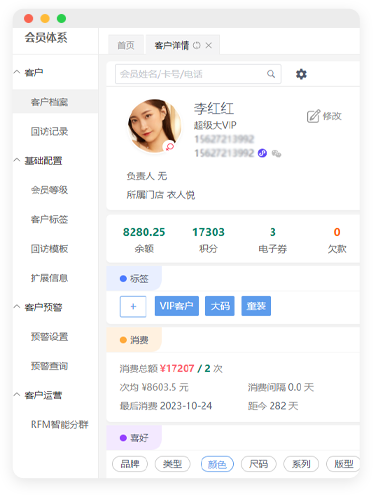Click the gender badge on the avatar
Image resolution: width=373 pixels, height=495 pixels.
(x=170, y=146)
